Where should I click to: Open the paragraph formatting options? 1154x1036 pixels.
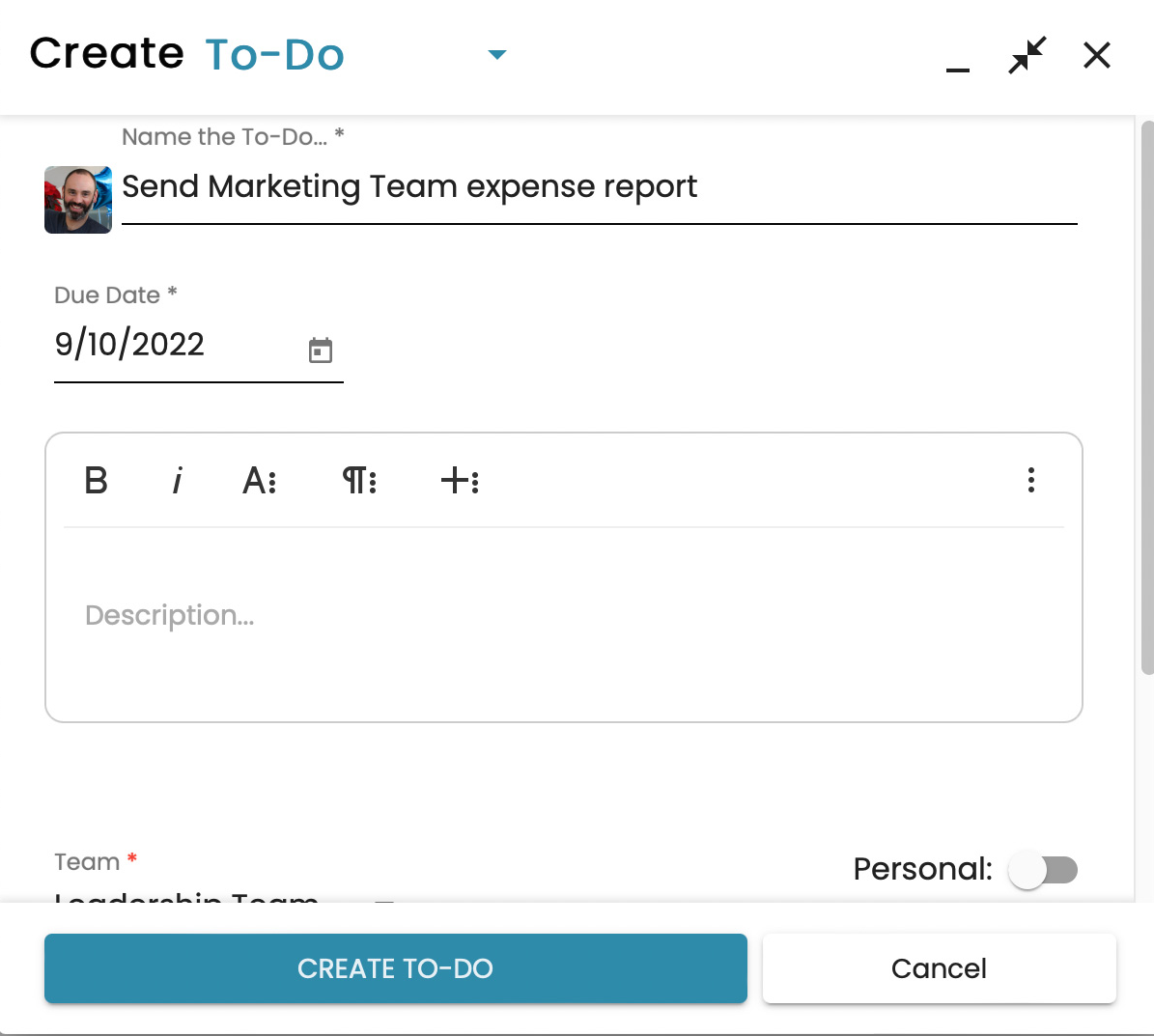(359, 480)
